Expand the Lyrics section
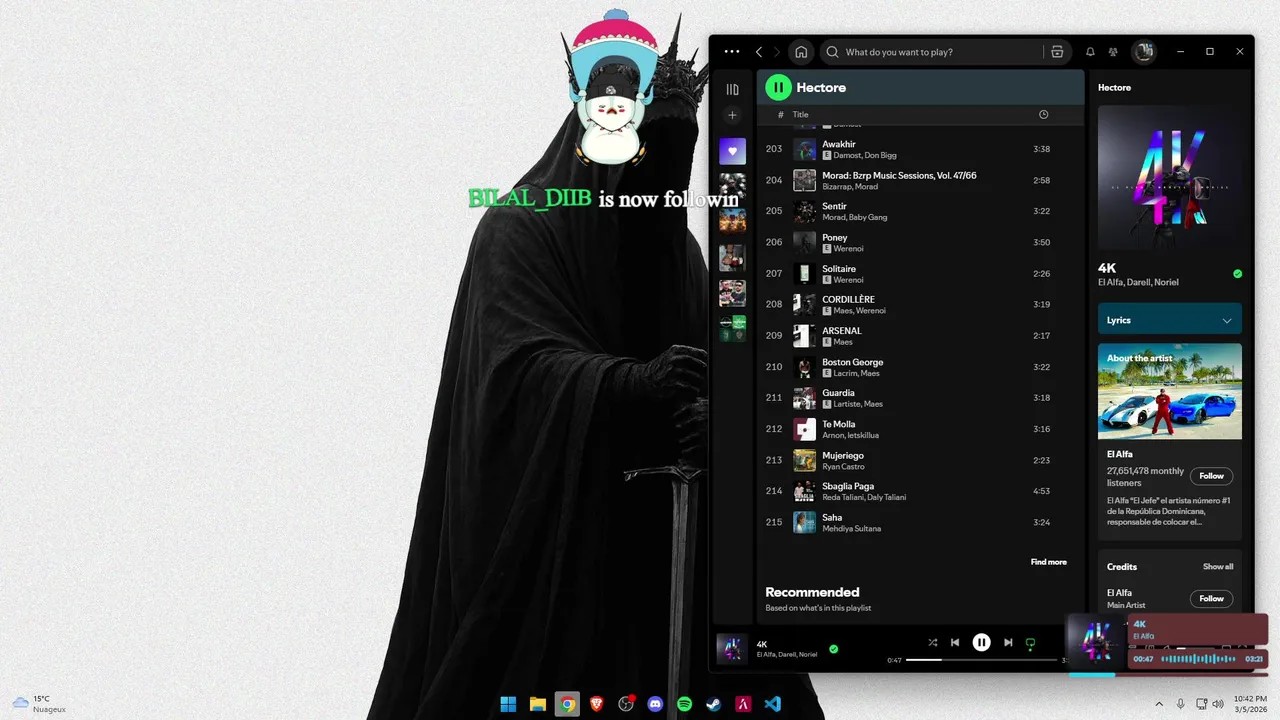Image resolution: width=1280 pixels, height=720 pixels. pyautogui.click(x=1170, y=320)
